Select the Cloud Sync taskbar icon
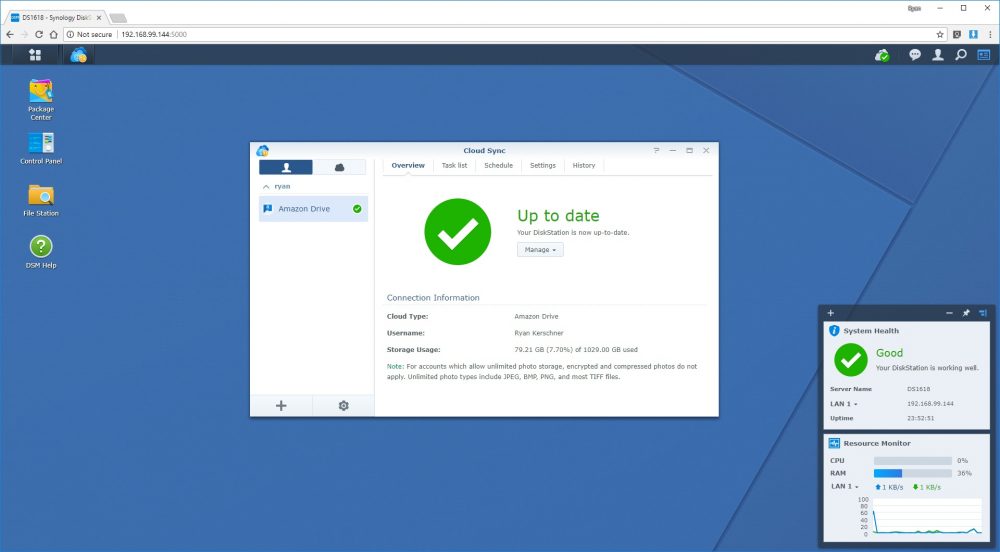Image resolution: width=1000 pixels, height=552 pixels. point(78,55)
